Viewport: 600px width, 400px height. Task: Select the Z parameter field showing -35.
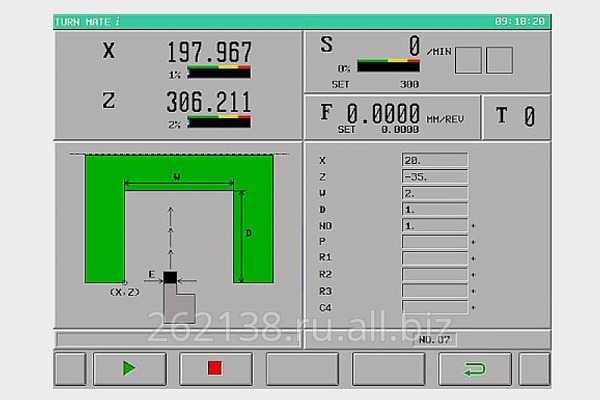434,176
